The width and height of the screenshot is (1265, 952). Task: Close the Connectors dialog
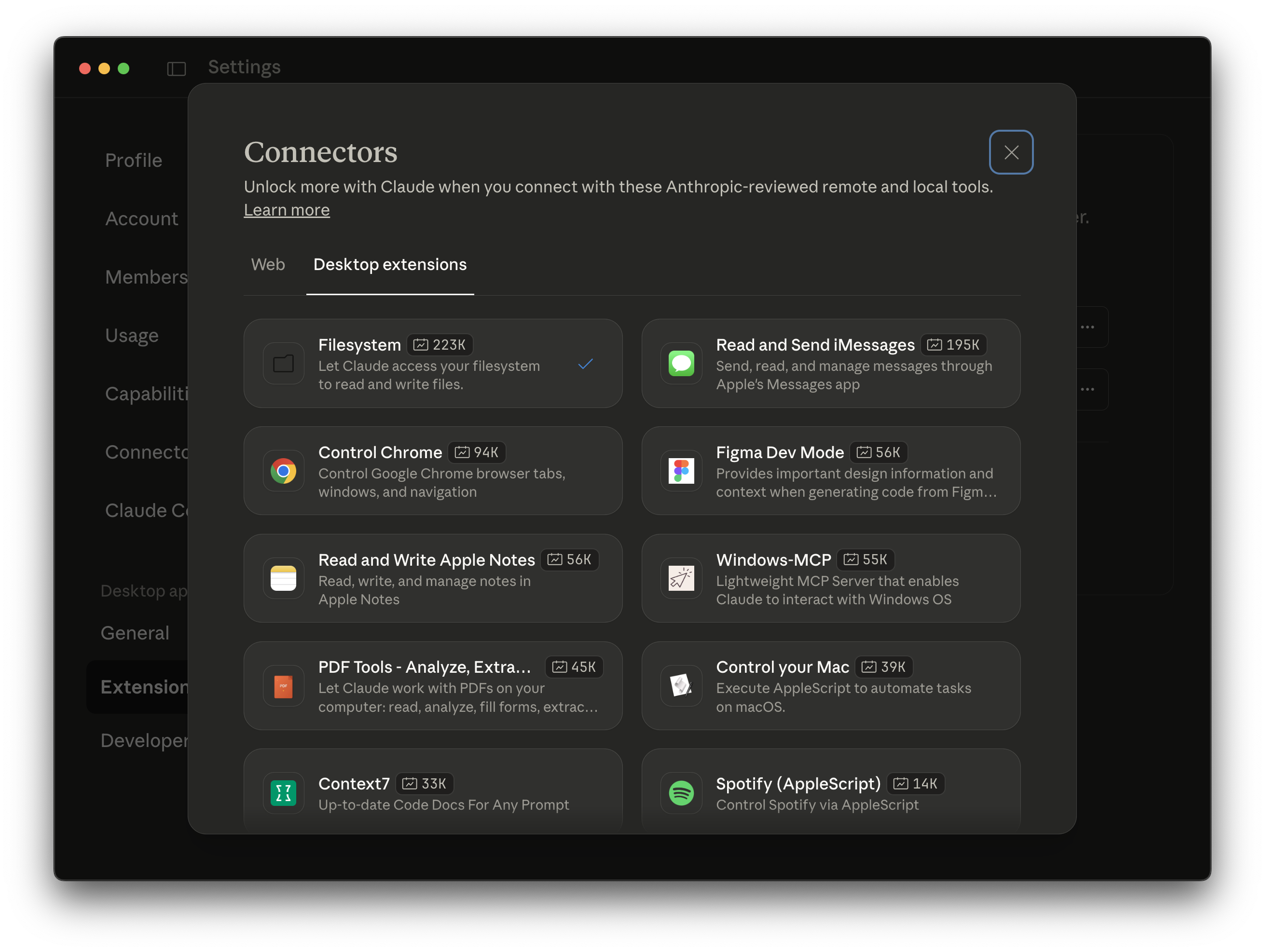[1011, 152]
